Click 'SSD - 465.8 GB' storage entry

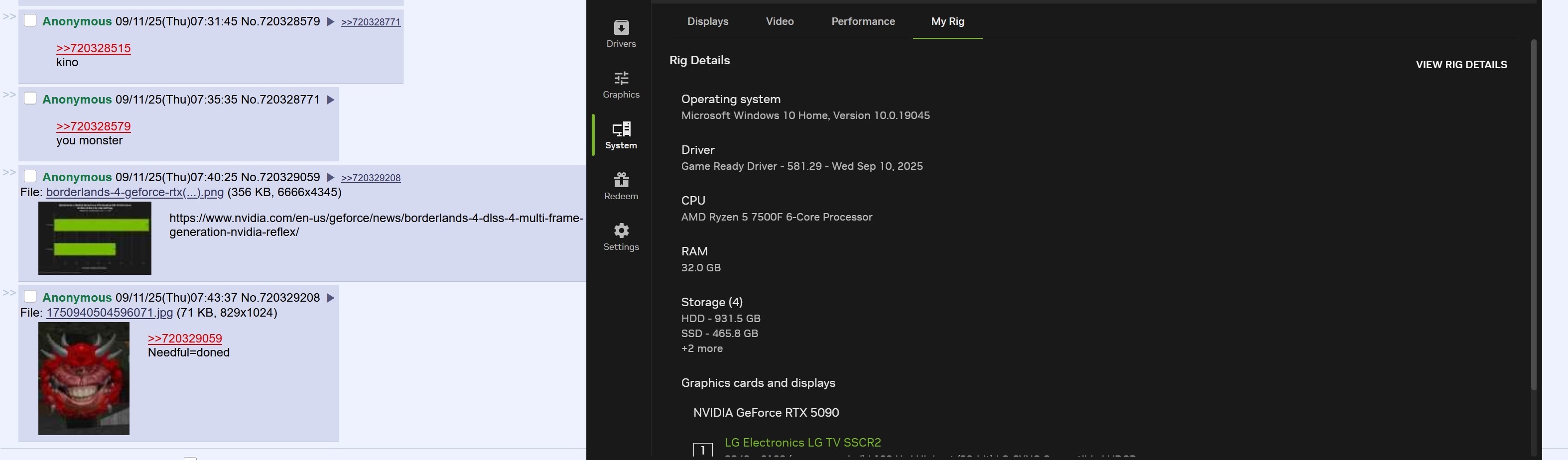pos(719,334)
